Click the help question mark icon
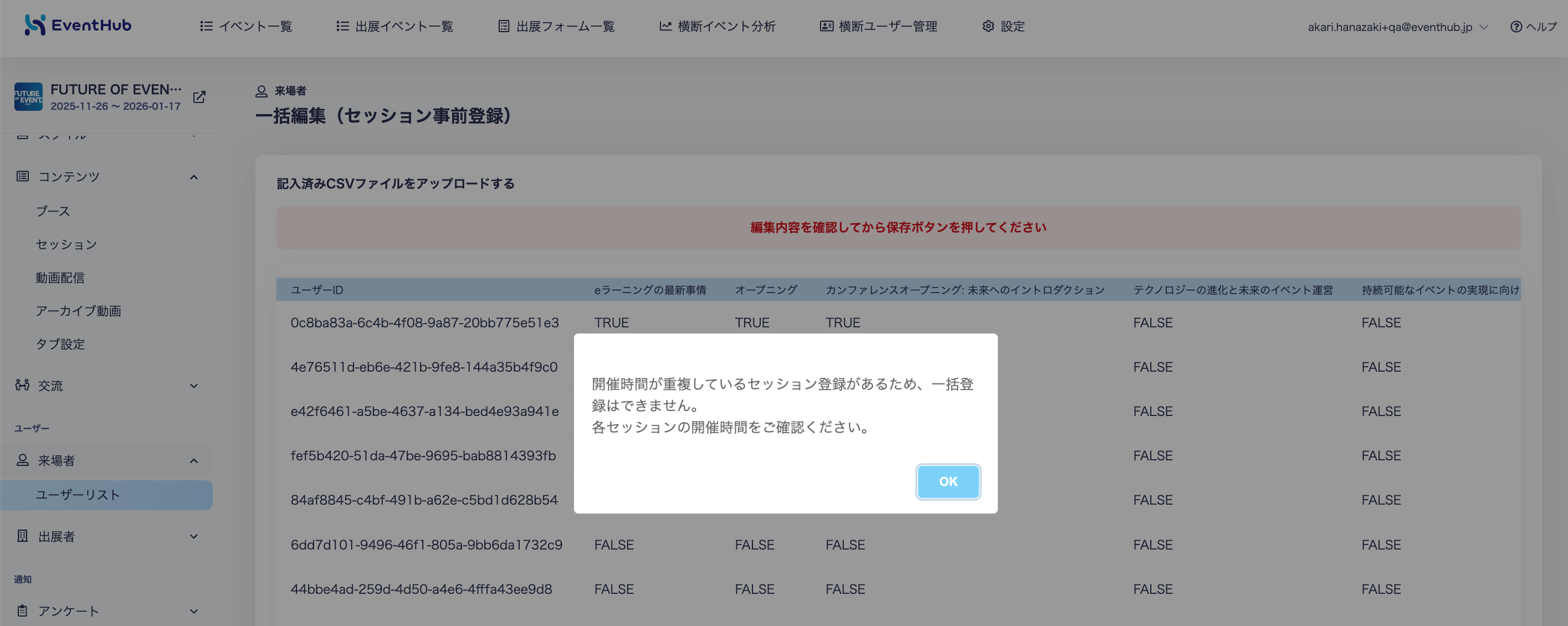Screen dimensions: 1568x626 click(x=1516, y=27)
